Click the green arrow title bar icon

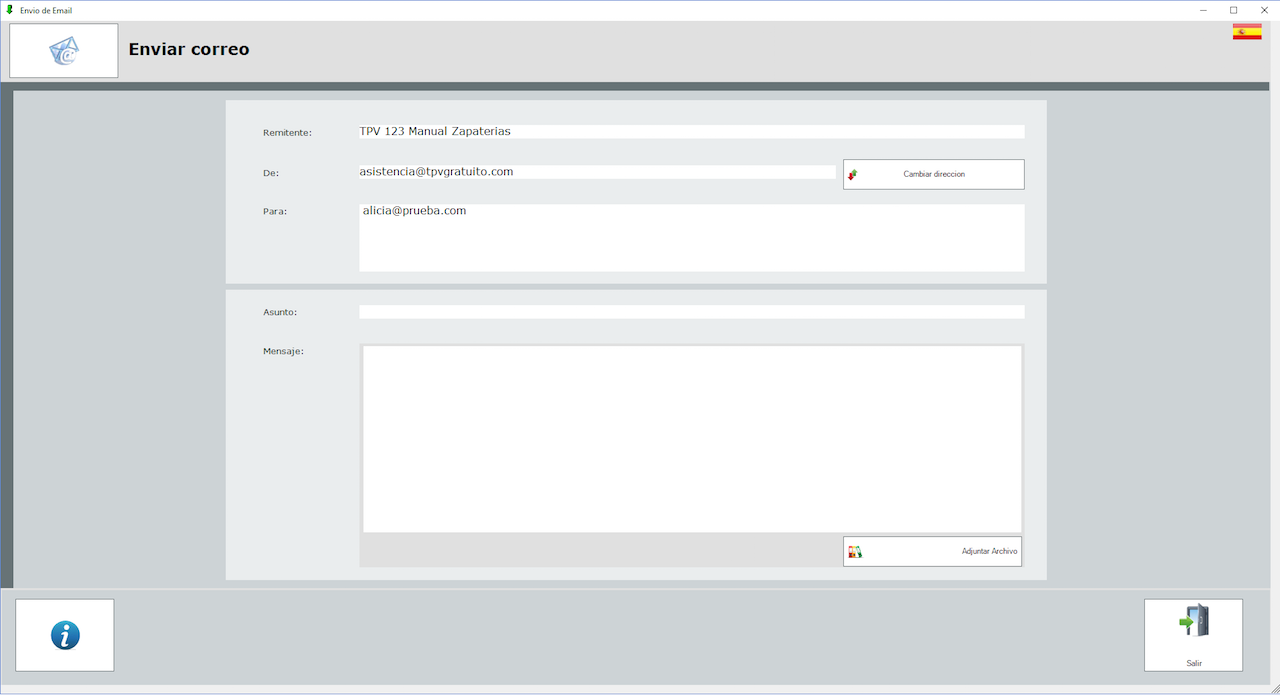(10, 10)
